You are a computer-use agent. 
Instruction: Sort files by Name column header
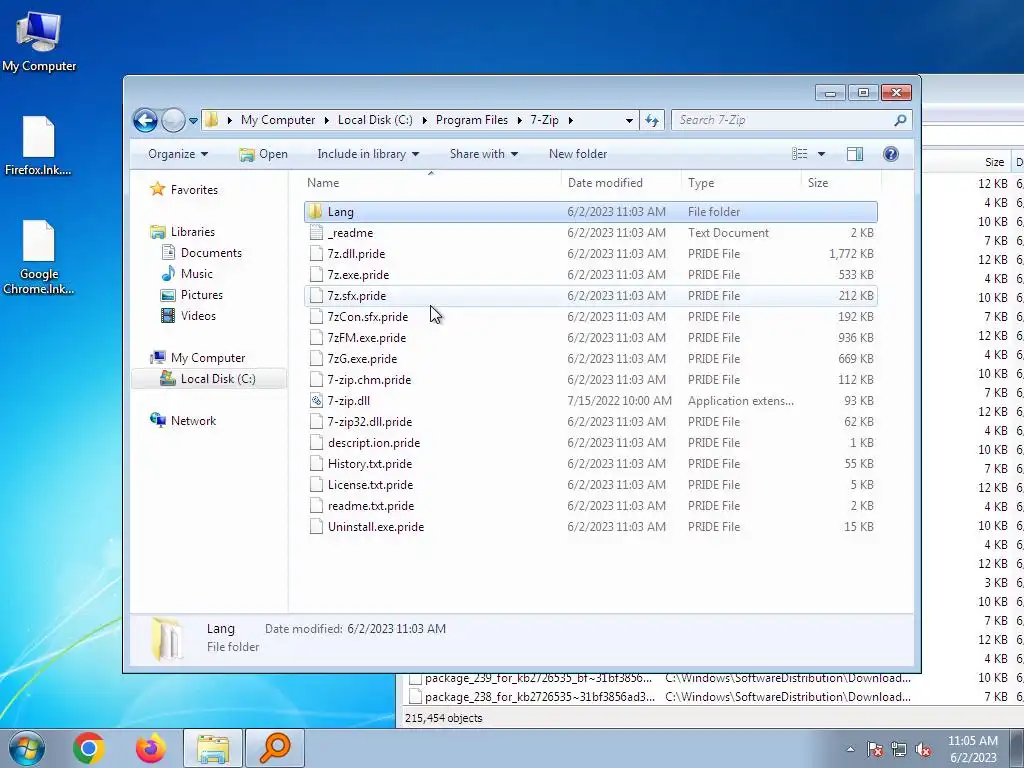tap(431, 183)
